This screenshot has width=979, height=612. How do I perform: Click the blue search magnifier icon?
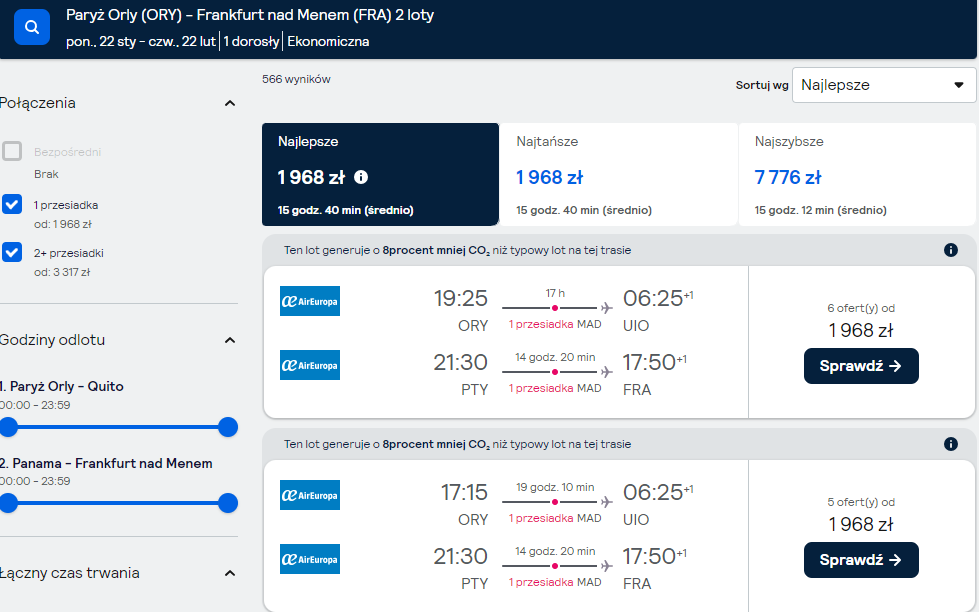click(x=32, y=27)
